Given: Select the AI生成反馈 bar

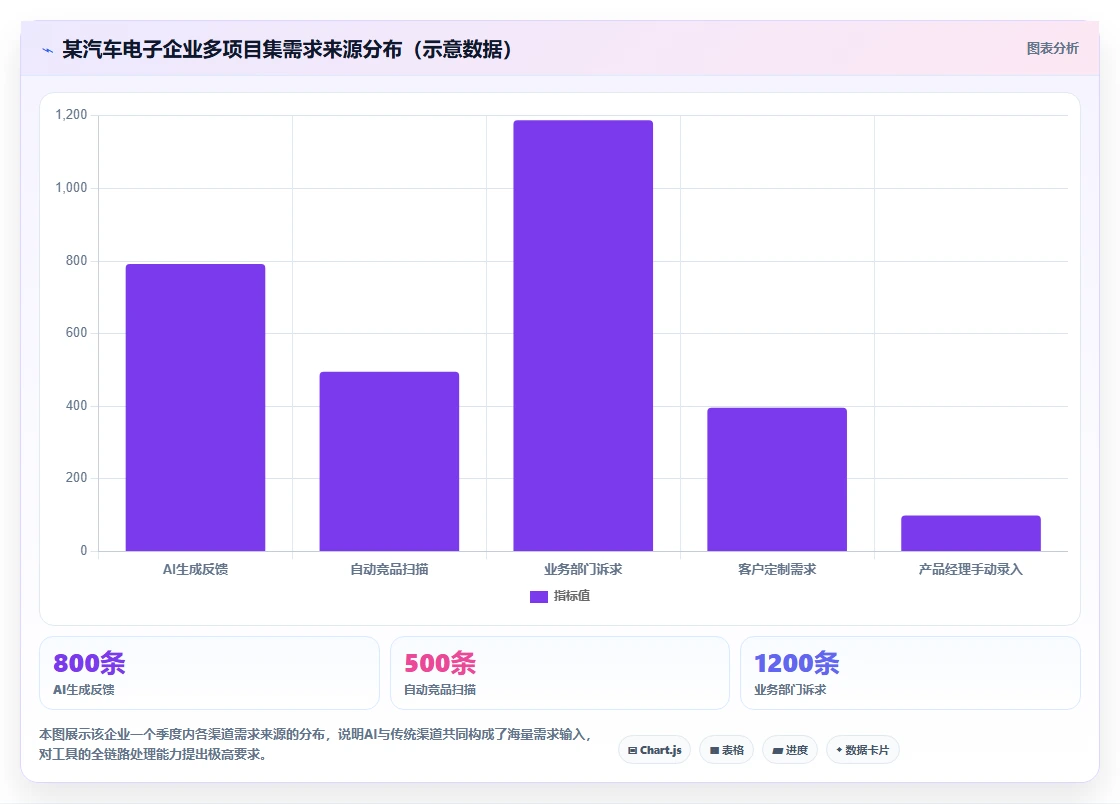Looking at the screenshot, I should coord(195,408).
